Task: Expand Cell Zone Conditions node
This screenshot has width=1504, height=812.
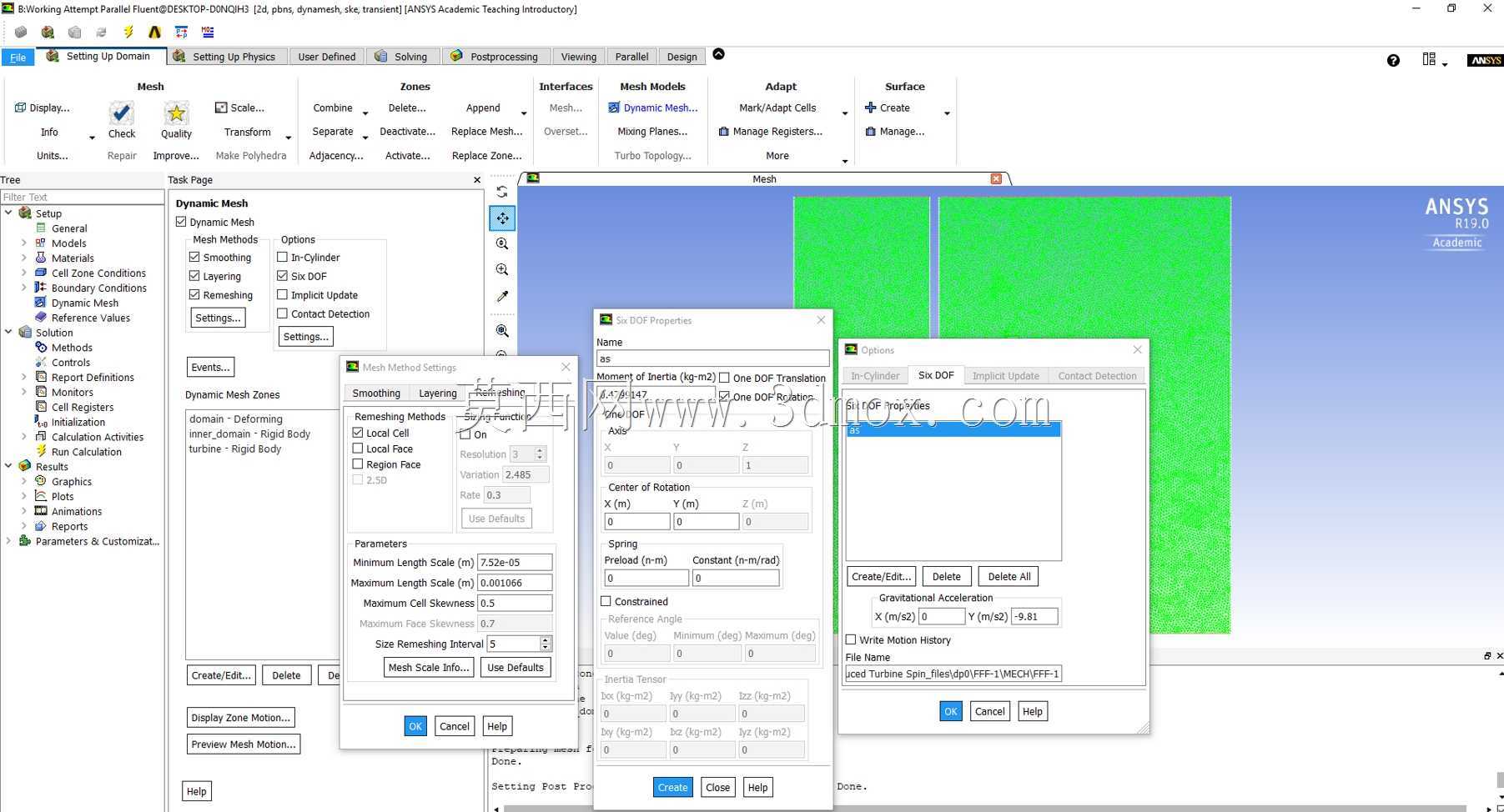Action: tap(23, 273)
